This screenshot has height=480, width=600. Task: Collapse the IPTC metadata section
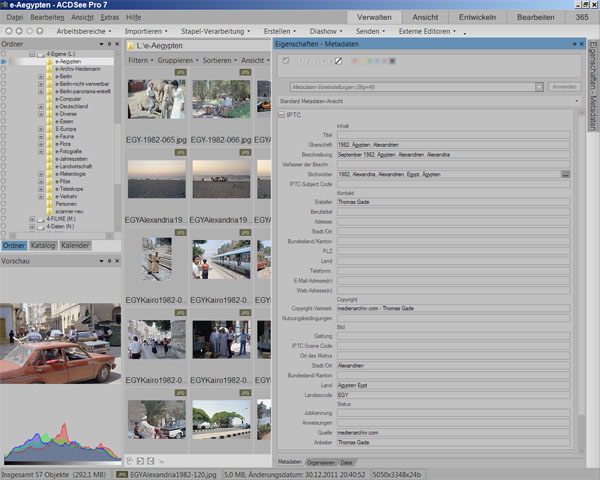(x=281, y=115)
